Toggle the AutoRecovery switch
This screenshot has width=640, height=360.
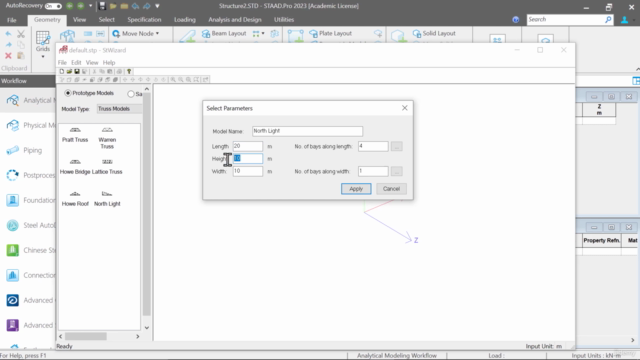click(x=53, y=6)
